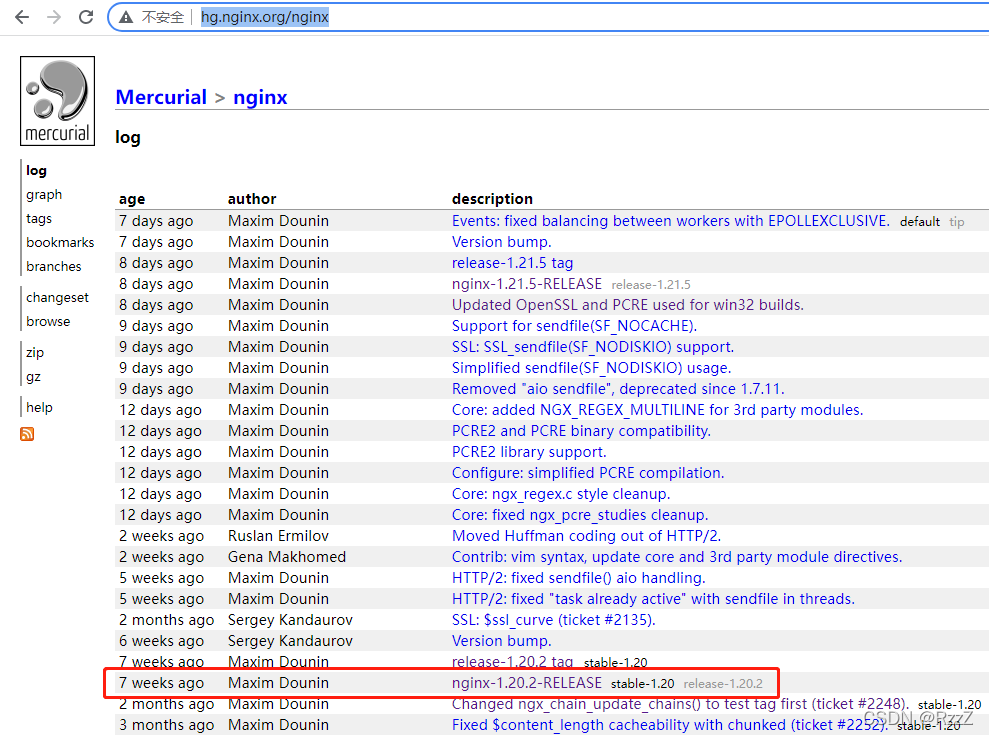Click the 'release-1.21.5' tag label

651,285
